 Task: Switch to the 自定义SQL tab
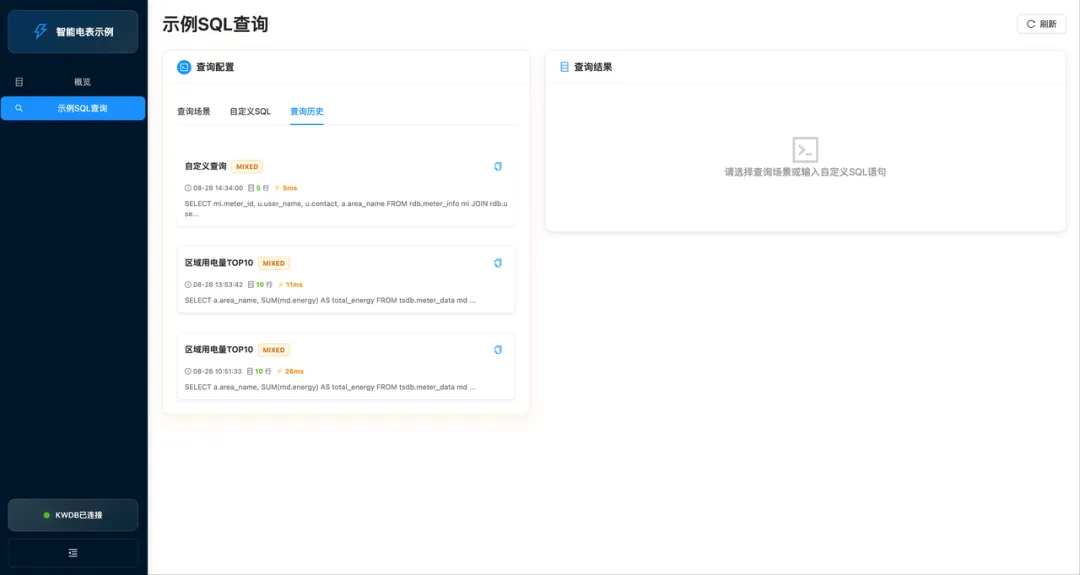click(x=250, y=112)
